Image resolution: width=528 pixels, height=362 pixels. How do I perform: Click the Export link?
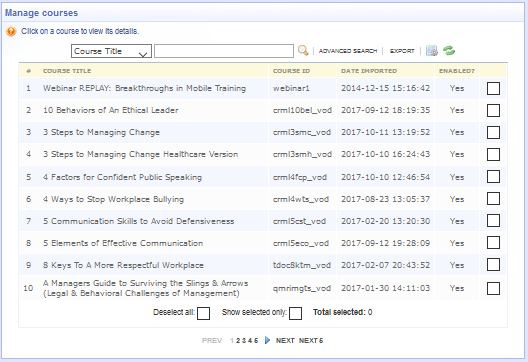(402, 51)
